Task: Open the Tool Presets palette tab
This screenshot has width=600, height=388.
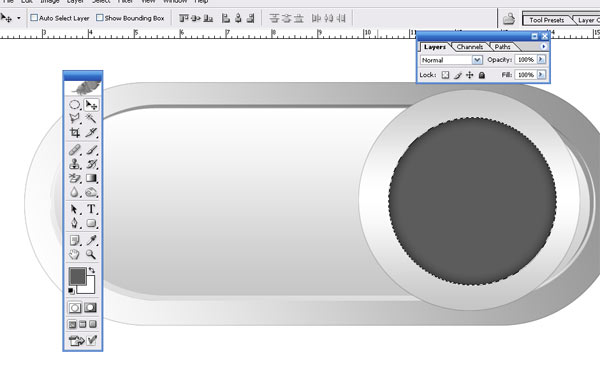Action: (547, 20)
